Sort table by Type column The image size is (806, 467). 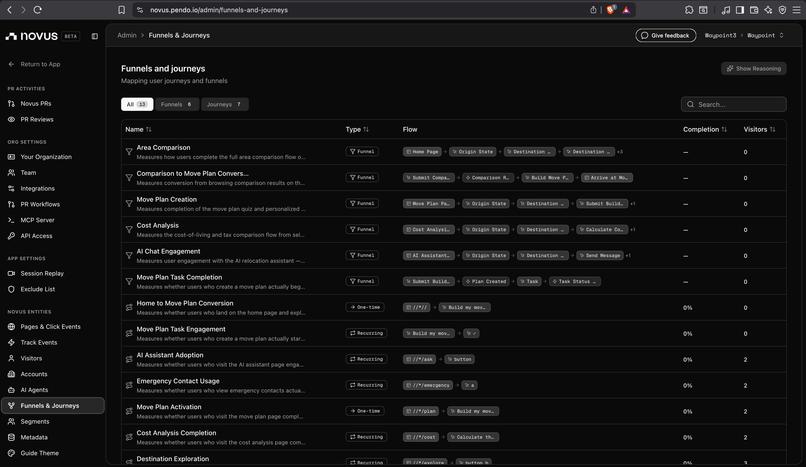[x=357, y=129]
